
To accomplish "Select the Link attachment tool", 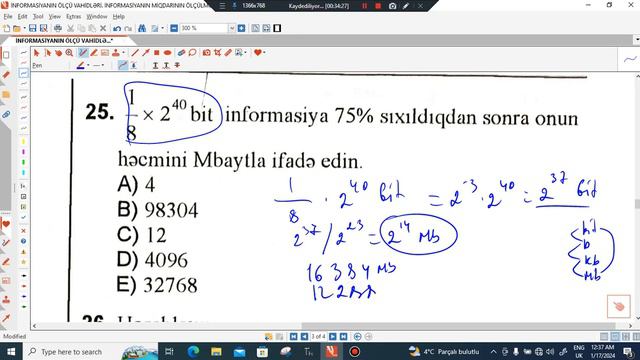I will point(181,53).
